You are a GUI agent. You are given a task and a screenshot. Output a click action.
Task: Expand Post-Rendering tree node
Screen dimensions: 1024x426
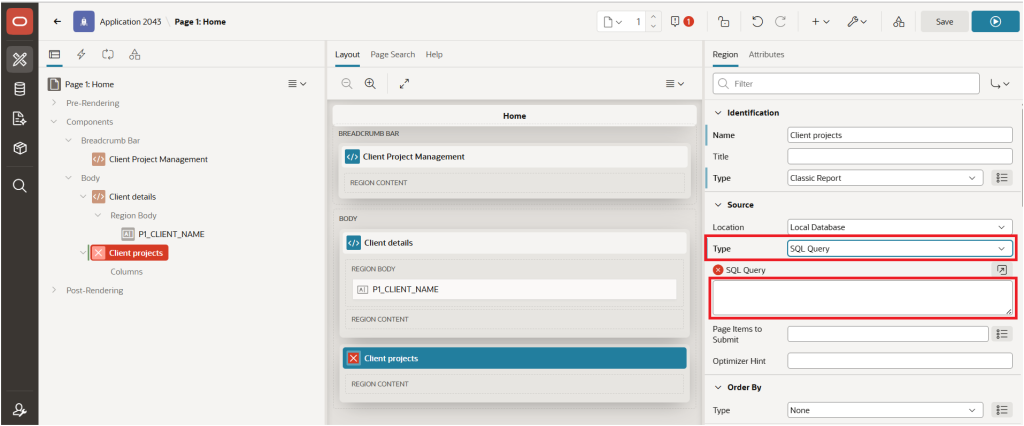[x=54, y=290]
